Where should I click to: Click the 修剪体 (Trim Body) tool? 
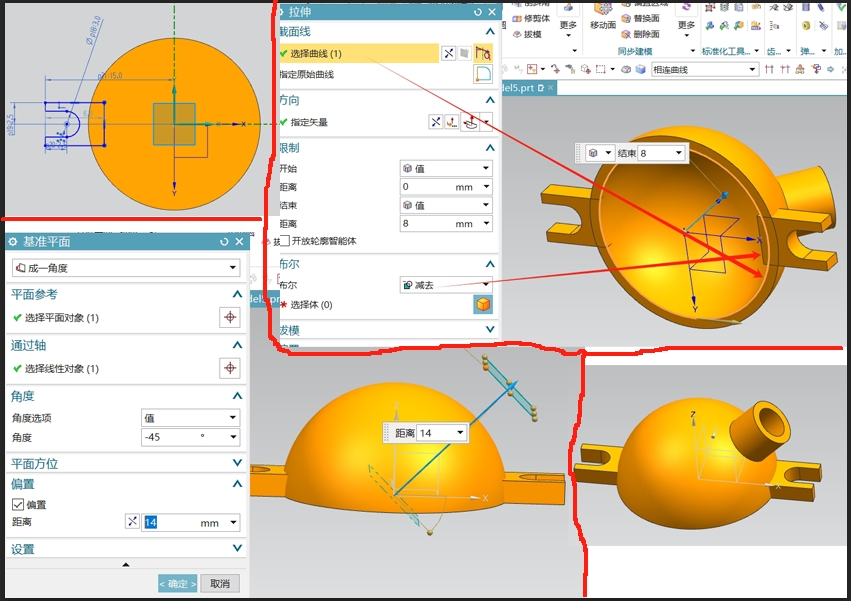point(531,18)
